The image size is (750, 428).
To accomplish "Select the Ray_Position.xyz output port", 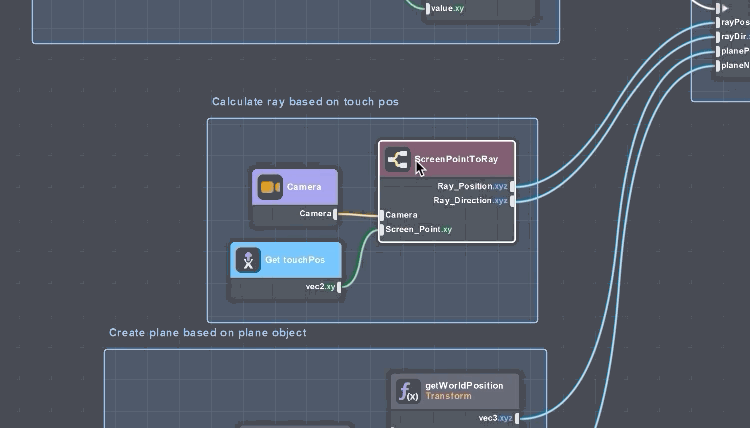I will (x=513, y=186).
